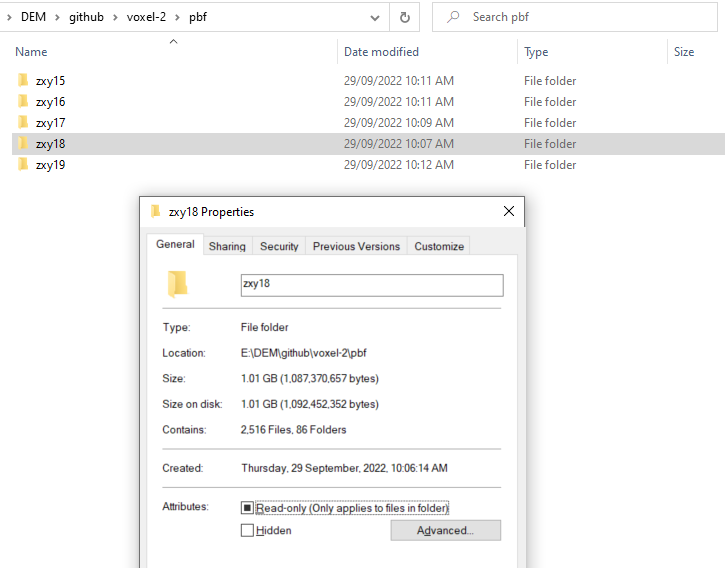Select the zxy16 folder name
The width and height of the screenshot is (725, 568).
(x=50, y=102)
